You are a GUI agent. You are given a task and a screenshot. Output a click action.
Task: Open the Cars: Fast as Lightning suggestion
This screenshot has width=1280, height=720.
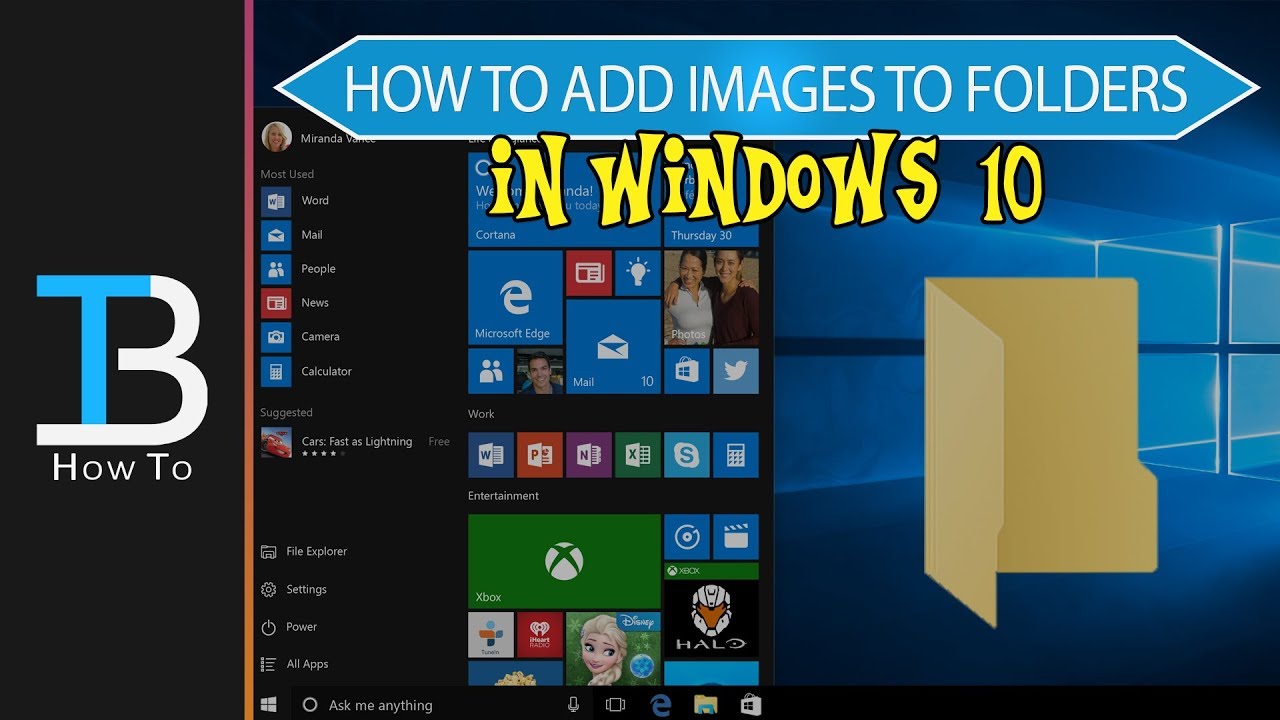pos(355,442)
